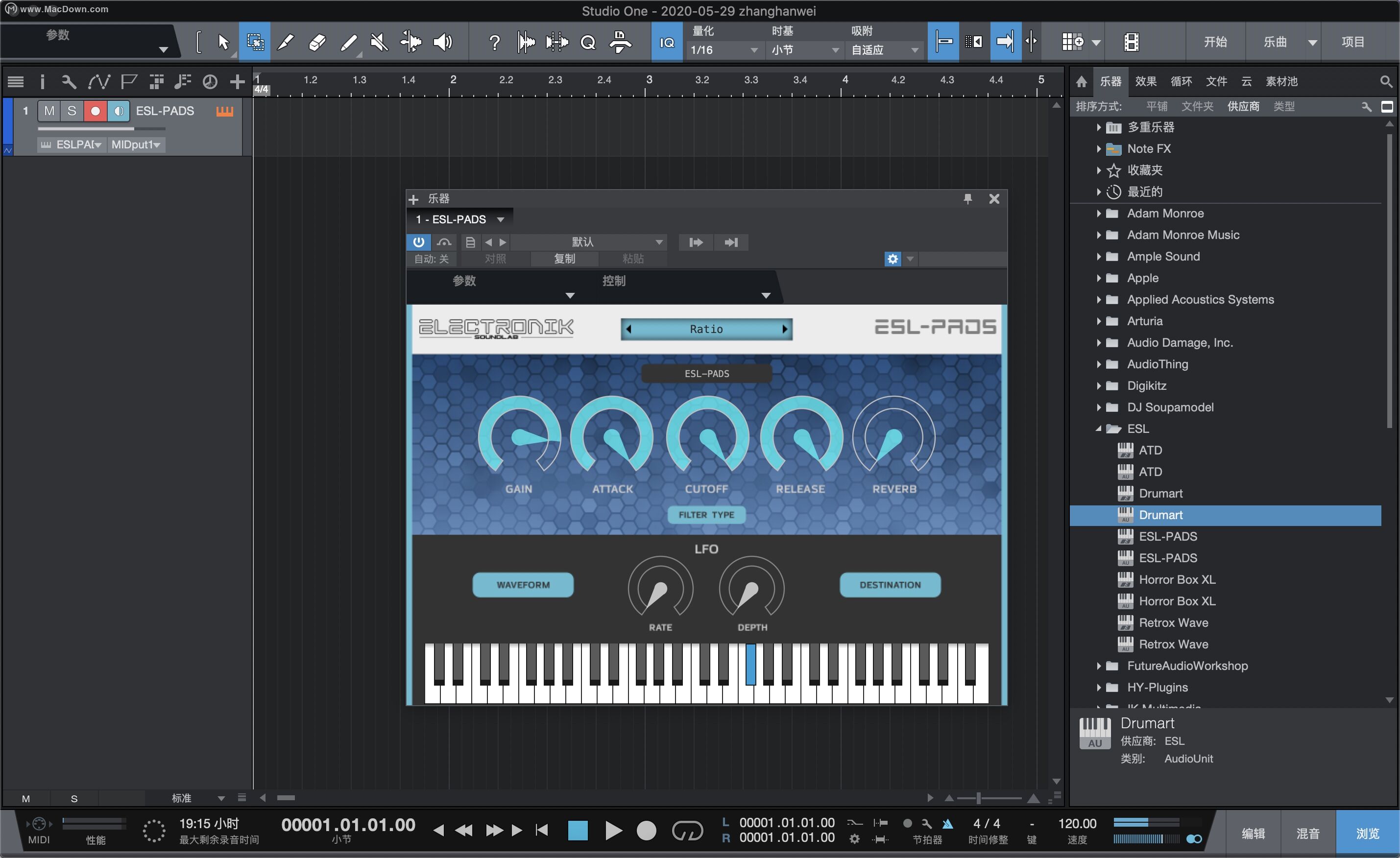Screen dimensions: 1400x858
Task: Toggle the S solo button on track
Action: (71, 111)
